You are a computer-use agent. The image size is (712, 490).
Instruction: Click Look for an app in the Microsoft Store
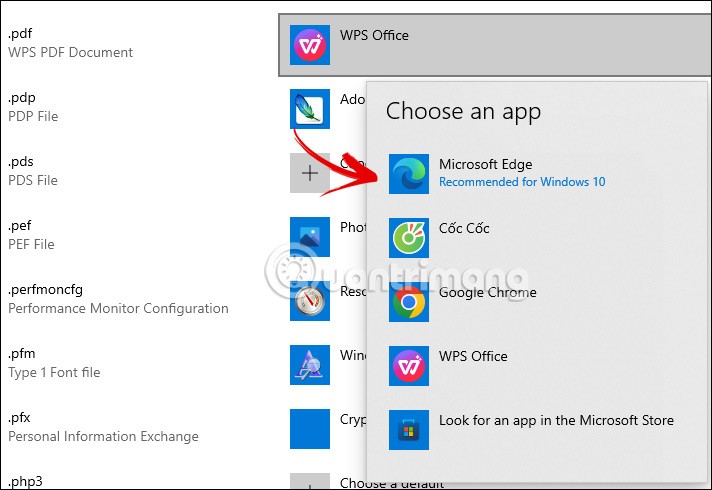tap(556, 420)
